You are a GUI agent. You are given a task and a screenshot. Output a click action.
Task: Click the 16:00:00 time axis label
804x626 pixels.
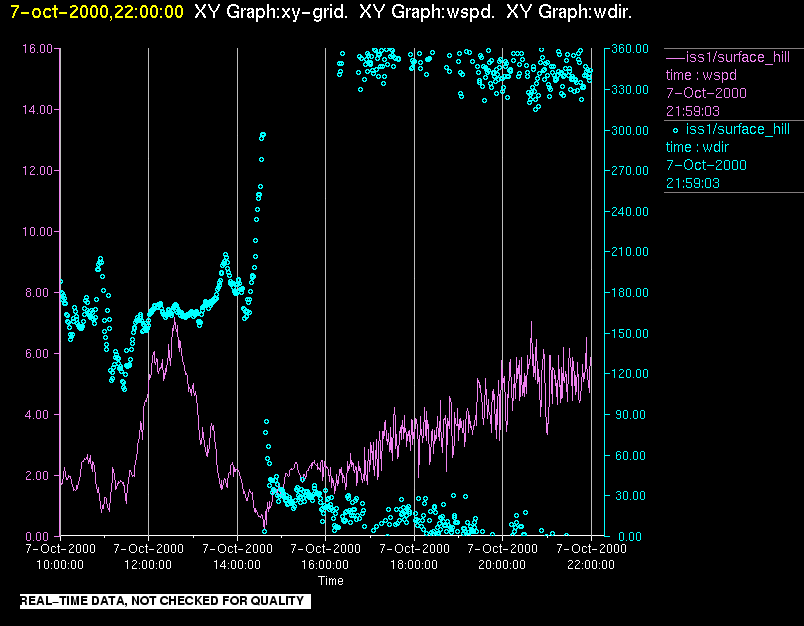pos(325,564)
